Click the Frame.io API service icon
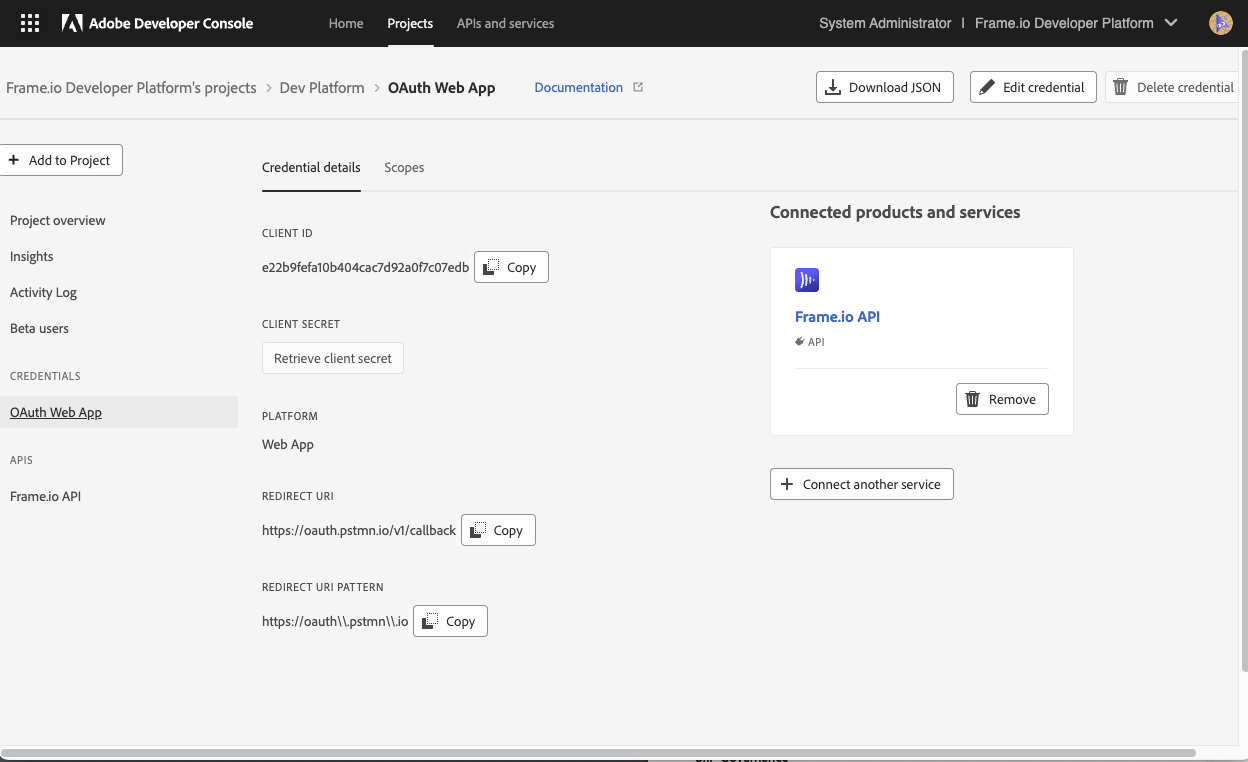This screenshot has width=1248, height=762. [807, 280]
